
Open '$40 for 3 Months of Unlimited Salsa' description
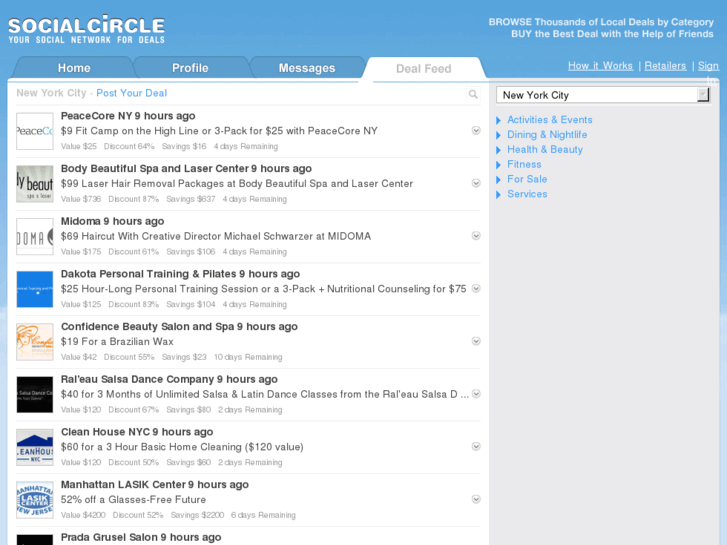265,394
